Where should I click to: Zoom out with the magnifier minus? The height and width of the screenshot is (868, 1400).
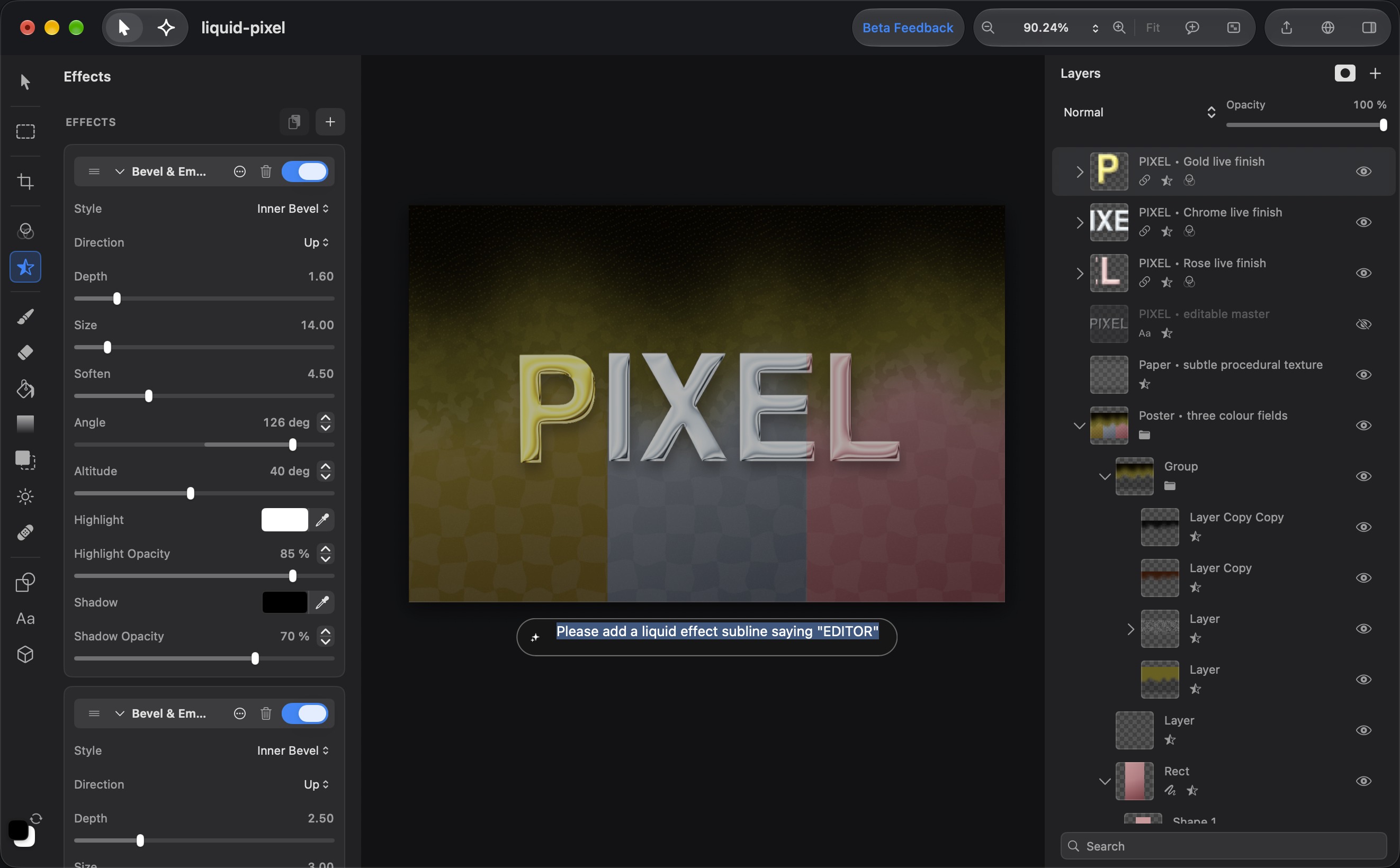click(988, 28)
